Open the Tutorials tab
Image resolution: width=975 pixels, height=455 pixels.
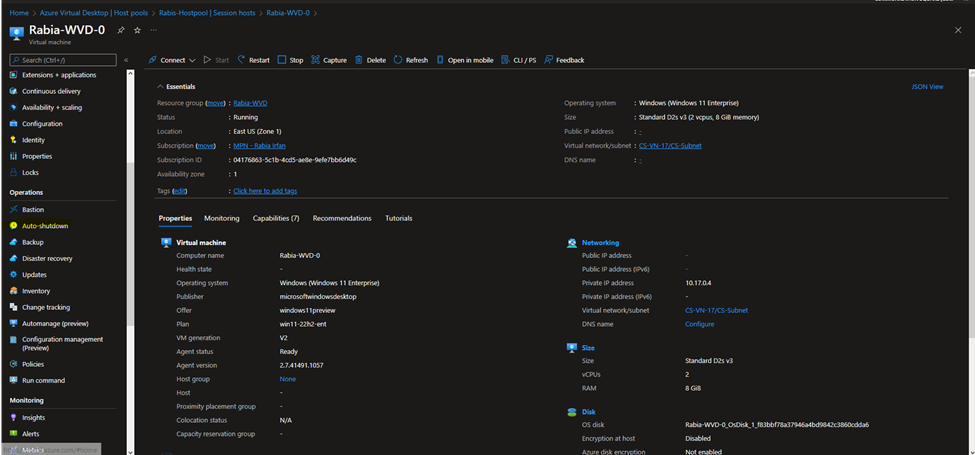[x=399, y=219]
